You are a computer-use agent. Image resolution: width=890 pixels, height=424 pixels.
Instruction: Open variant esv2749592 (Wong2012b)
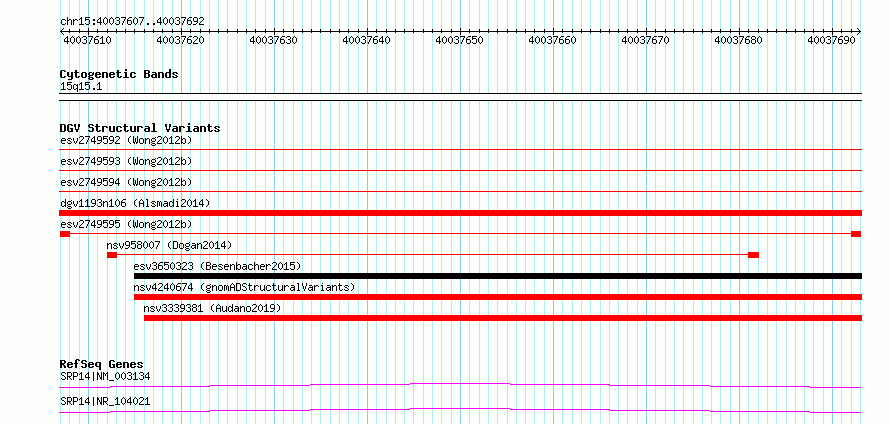(x=126, y=140)
